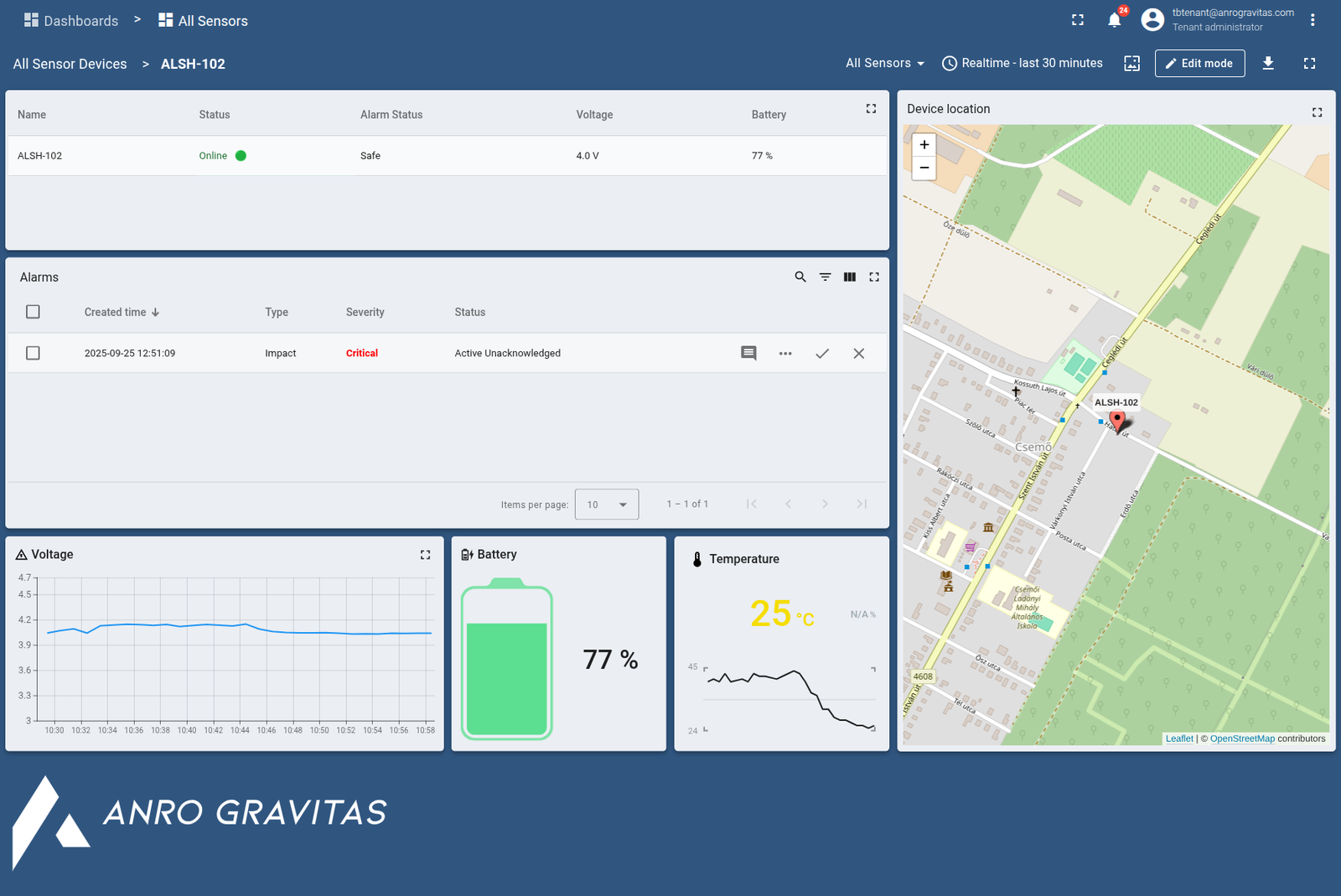The image size is (1341, 896).
Task: Open the OpenStreetMap attribution link
Action: (1241, 738)
